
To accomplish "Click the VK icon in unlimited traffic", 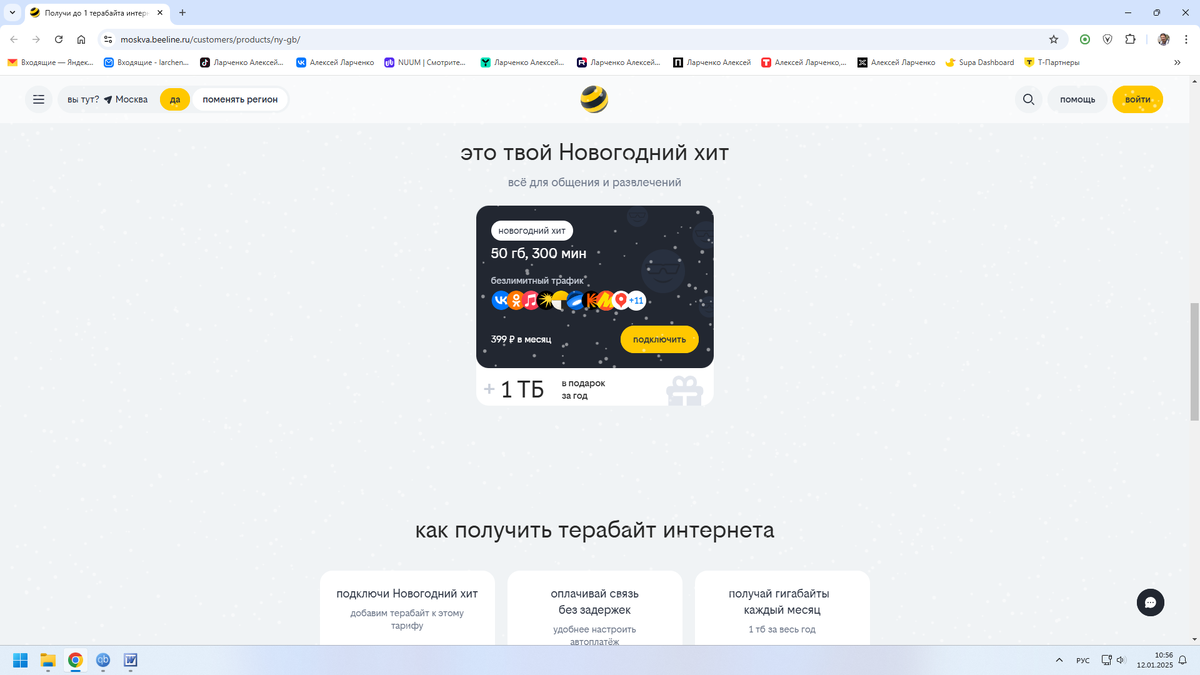I will 500,300.
